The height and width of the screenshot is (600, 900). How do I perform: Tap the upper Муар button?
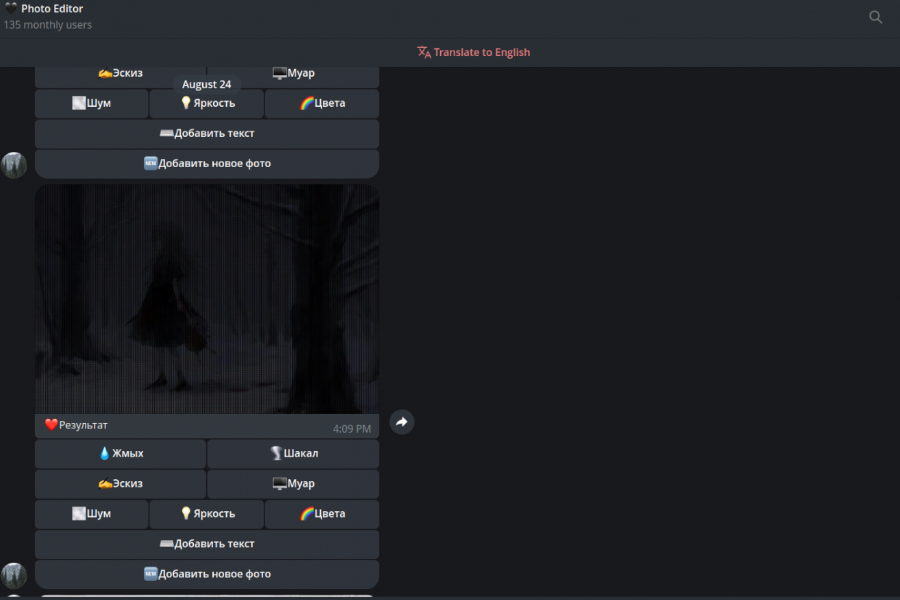293,73
